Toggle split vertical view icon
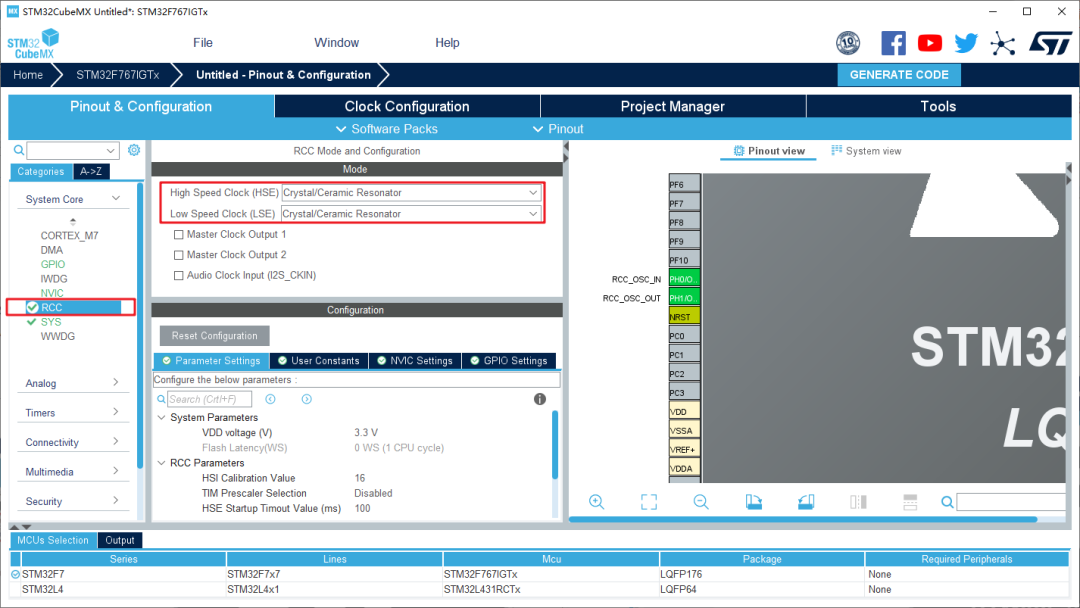The height and width of the screenshot is (608, 1080). [x=858, y=502]
